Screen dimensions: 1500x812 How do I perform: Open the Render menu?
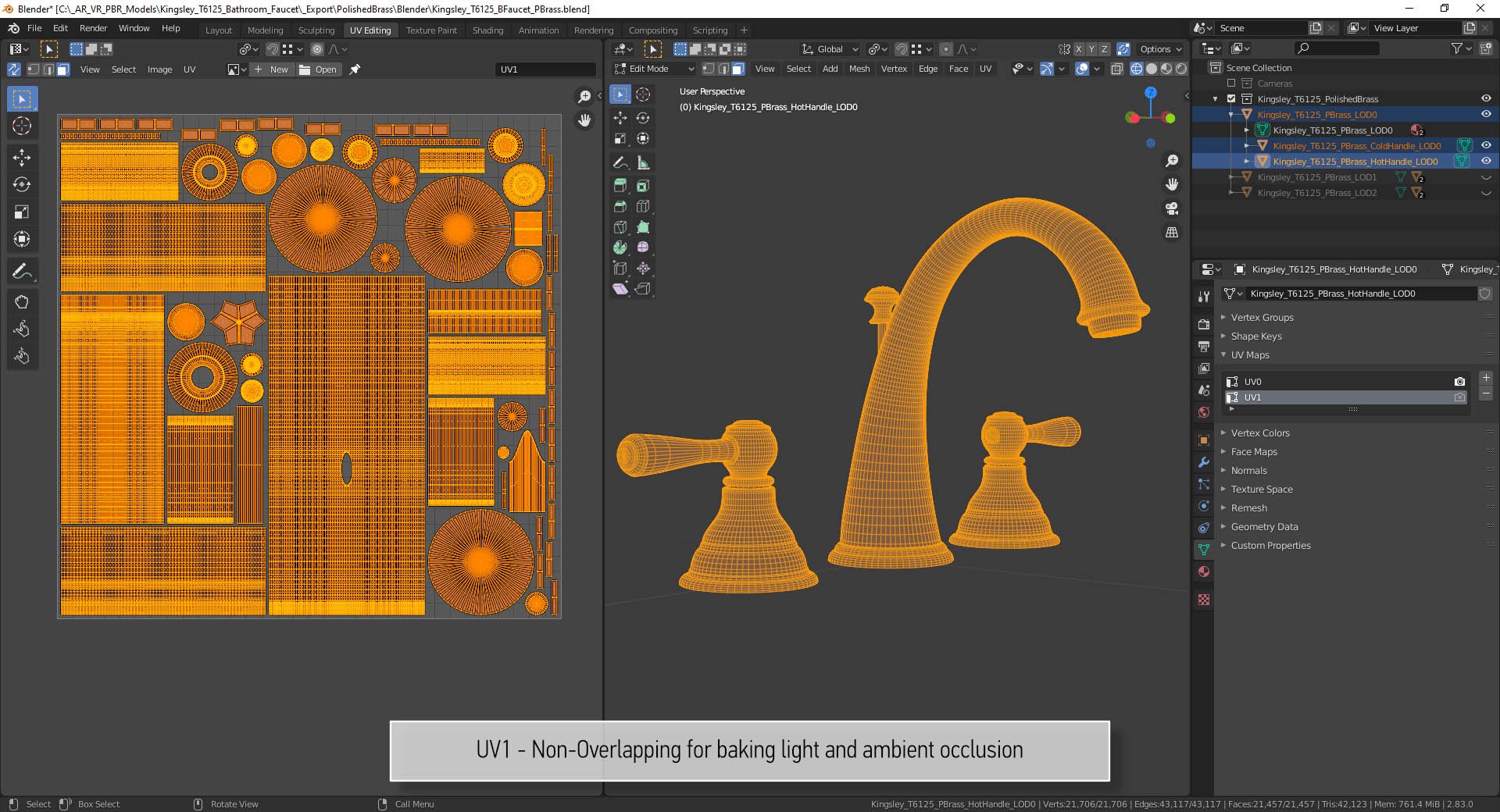pos(93,28)
